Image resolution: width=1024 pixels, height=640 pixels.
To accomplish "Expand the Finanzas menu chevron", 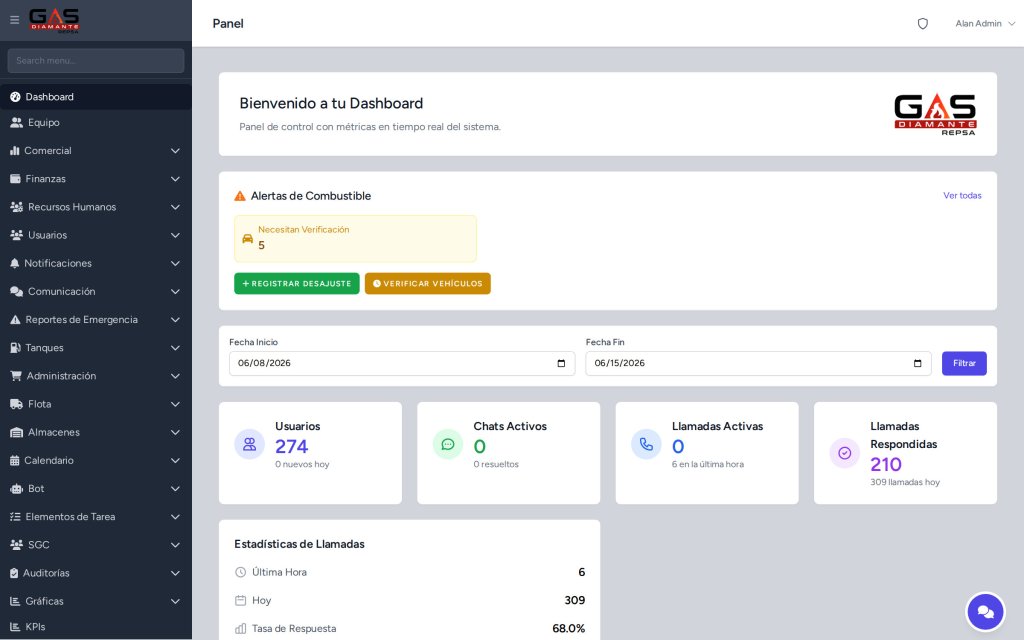I will coord(175,179).
